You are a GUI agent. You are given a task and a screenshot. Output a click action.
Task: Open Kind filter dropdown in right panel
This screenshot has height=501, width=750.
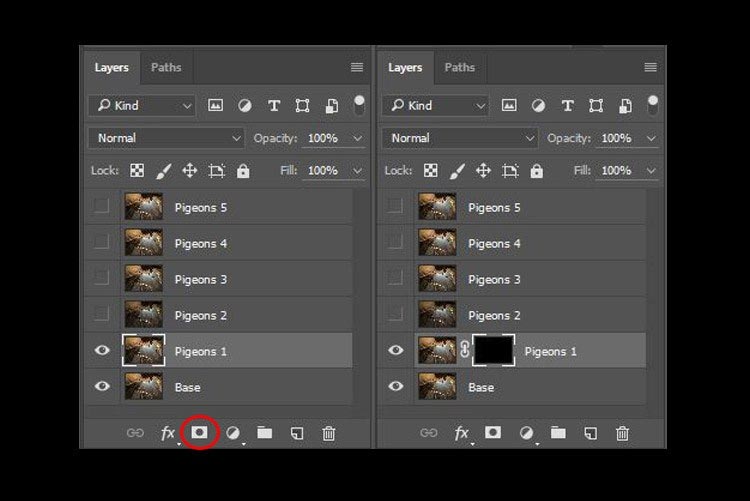[436, 105]
